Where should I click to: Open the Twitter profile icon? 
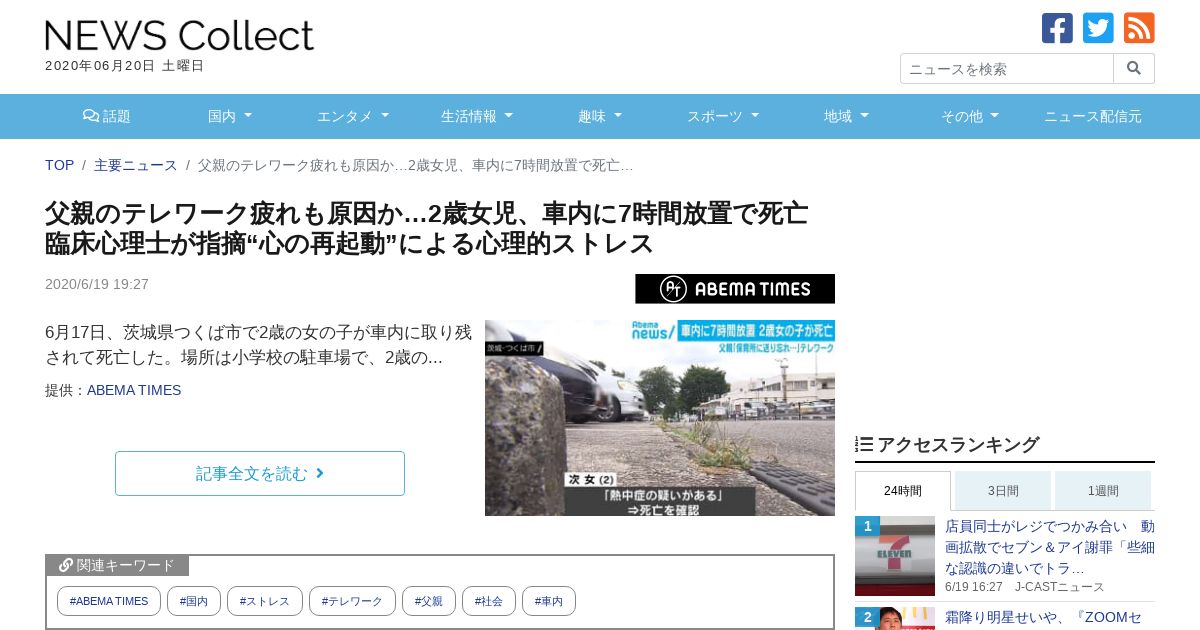[x=1098, y=28]
